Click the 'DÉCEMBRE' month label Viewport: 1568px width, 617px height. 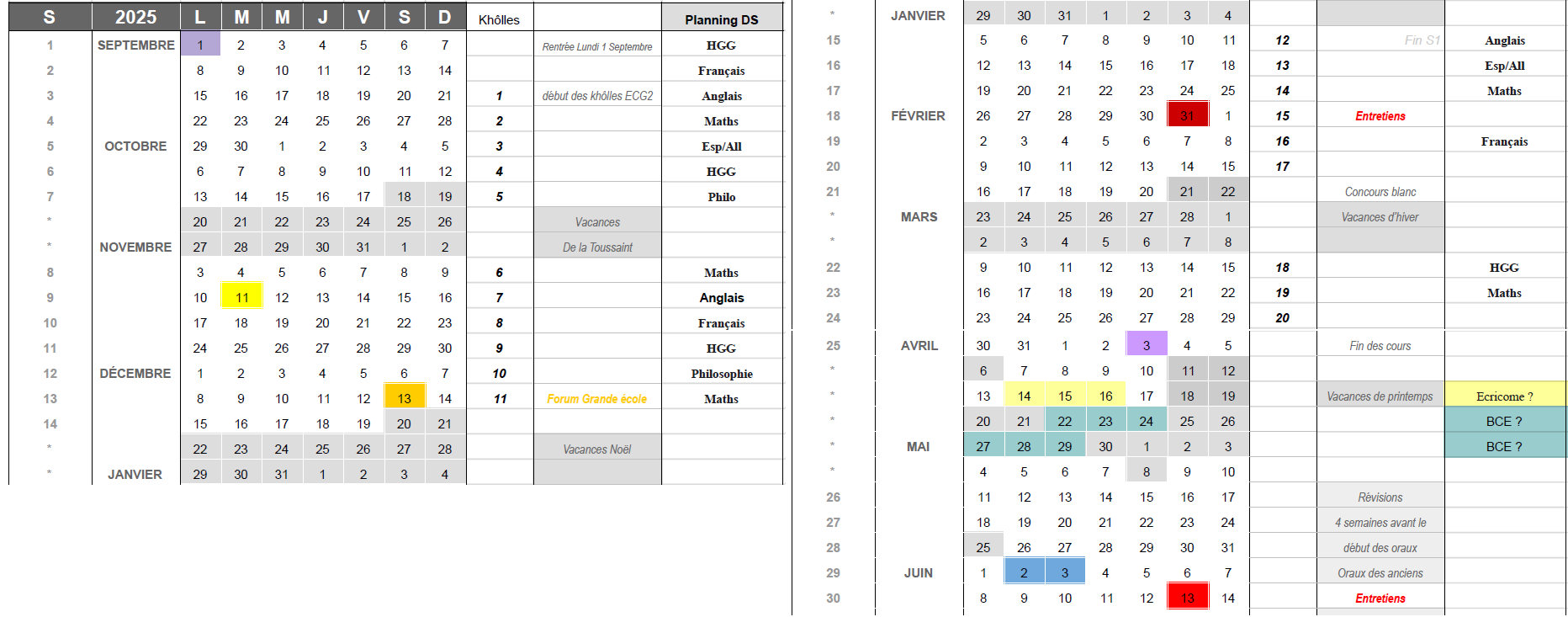pyautogui.click(x=135, y=373)
